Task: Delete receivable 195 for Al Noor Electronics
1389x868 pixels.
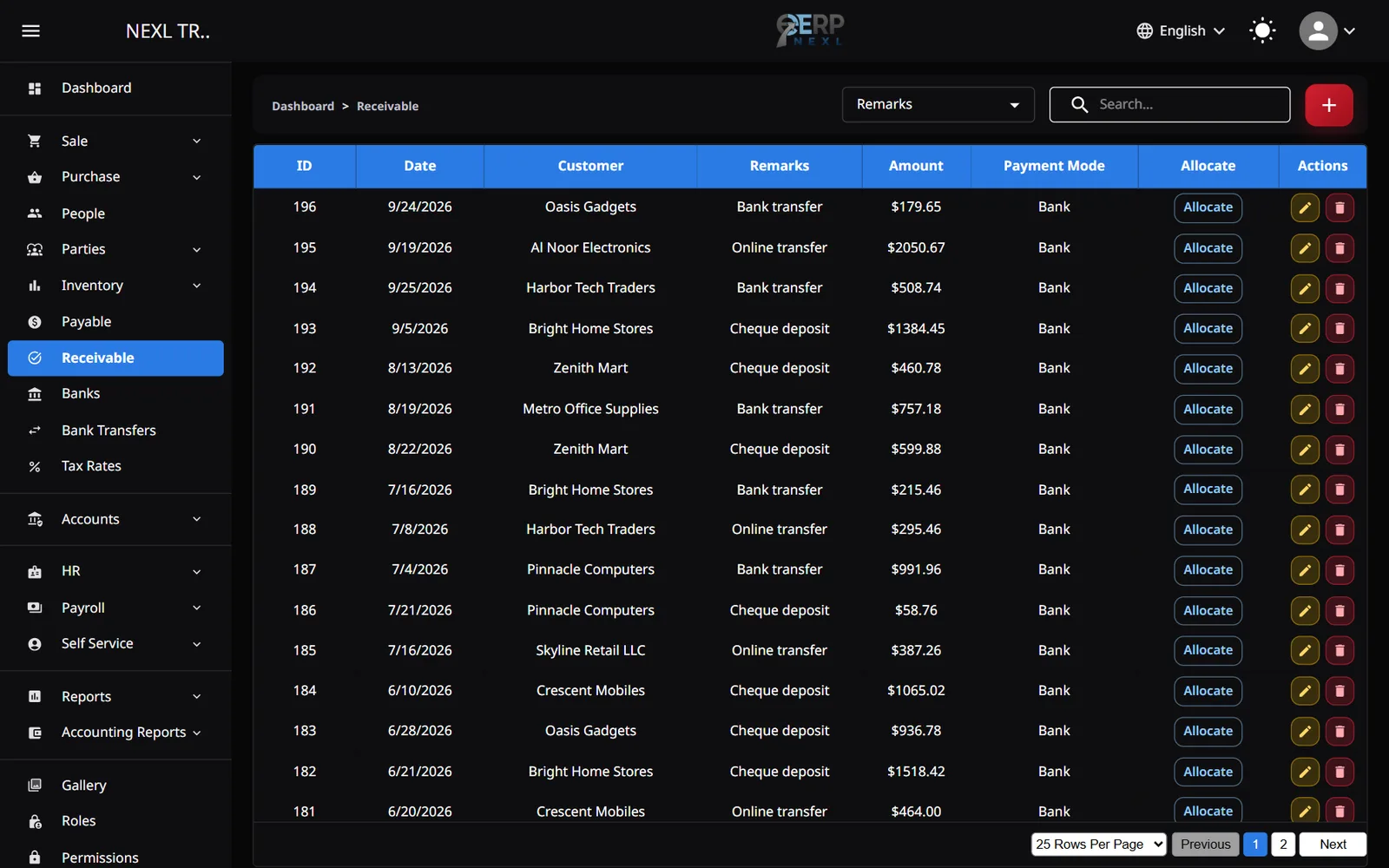Action: (x=1340, y=248)
